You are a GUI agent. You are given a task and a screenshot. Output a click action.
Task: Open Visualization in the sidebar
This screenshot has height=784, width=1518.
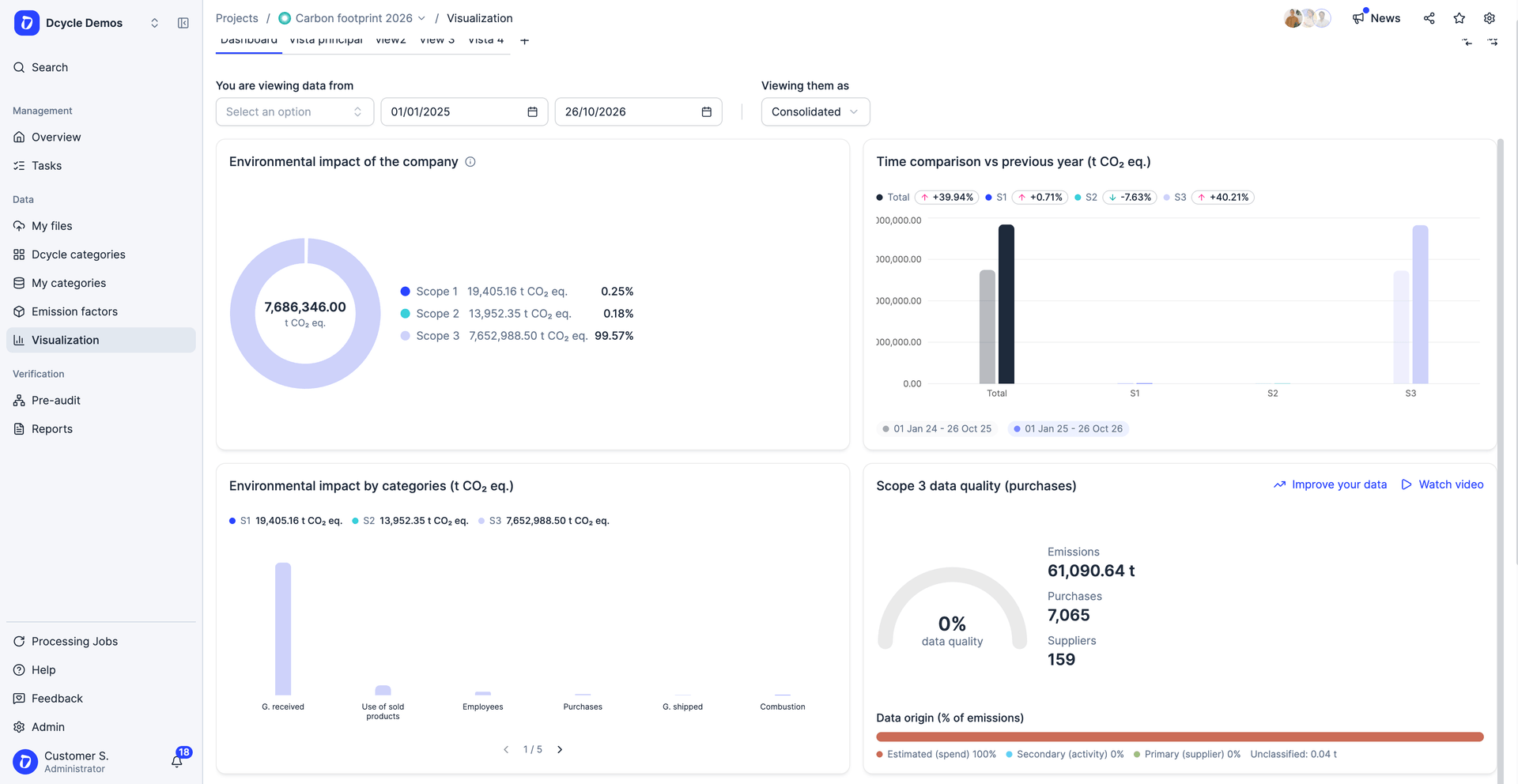pyautogui.click(x=101, y=340)
